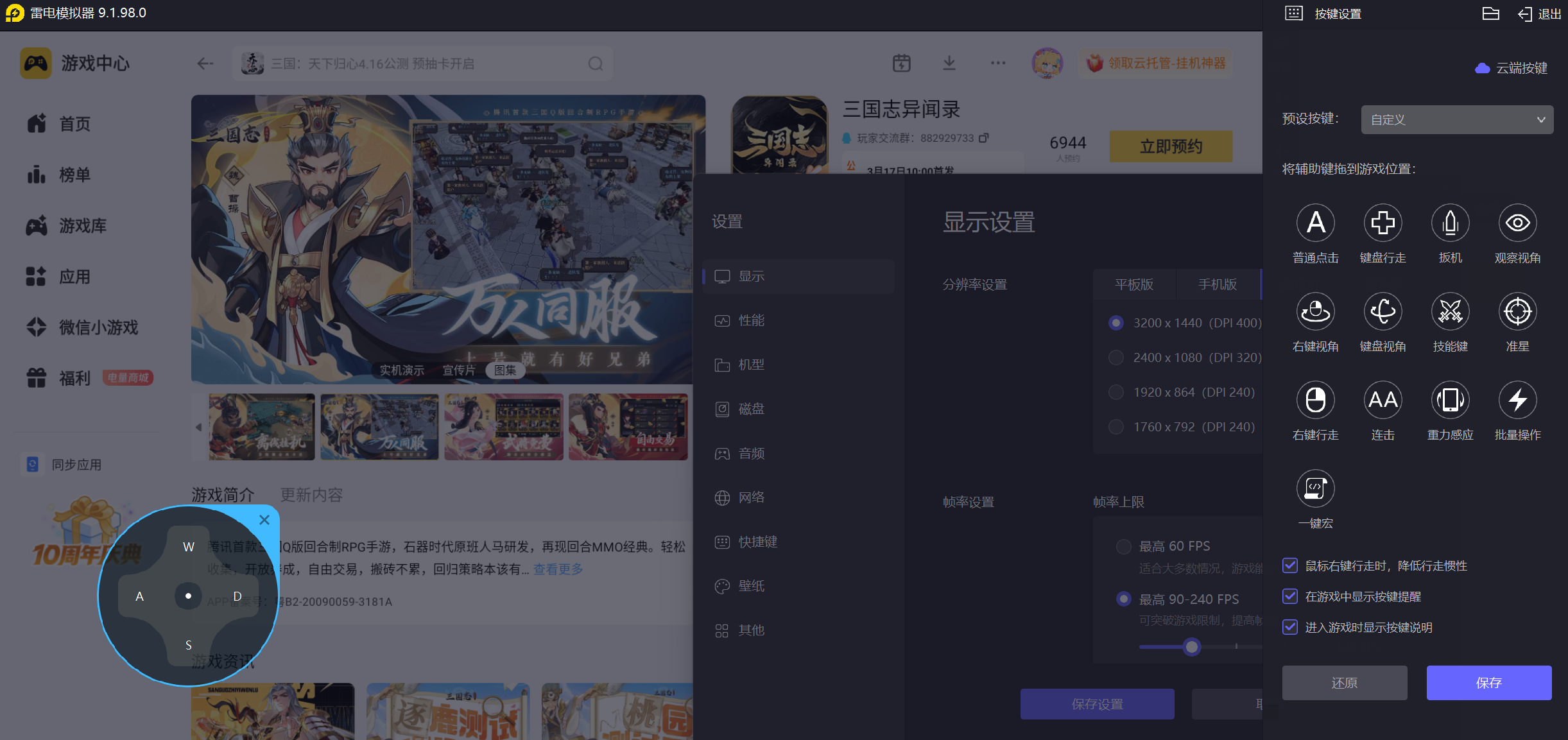Close the WASD walking key overlay
1568x740 pixels.
pos(264,520)
